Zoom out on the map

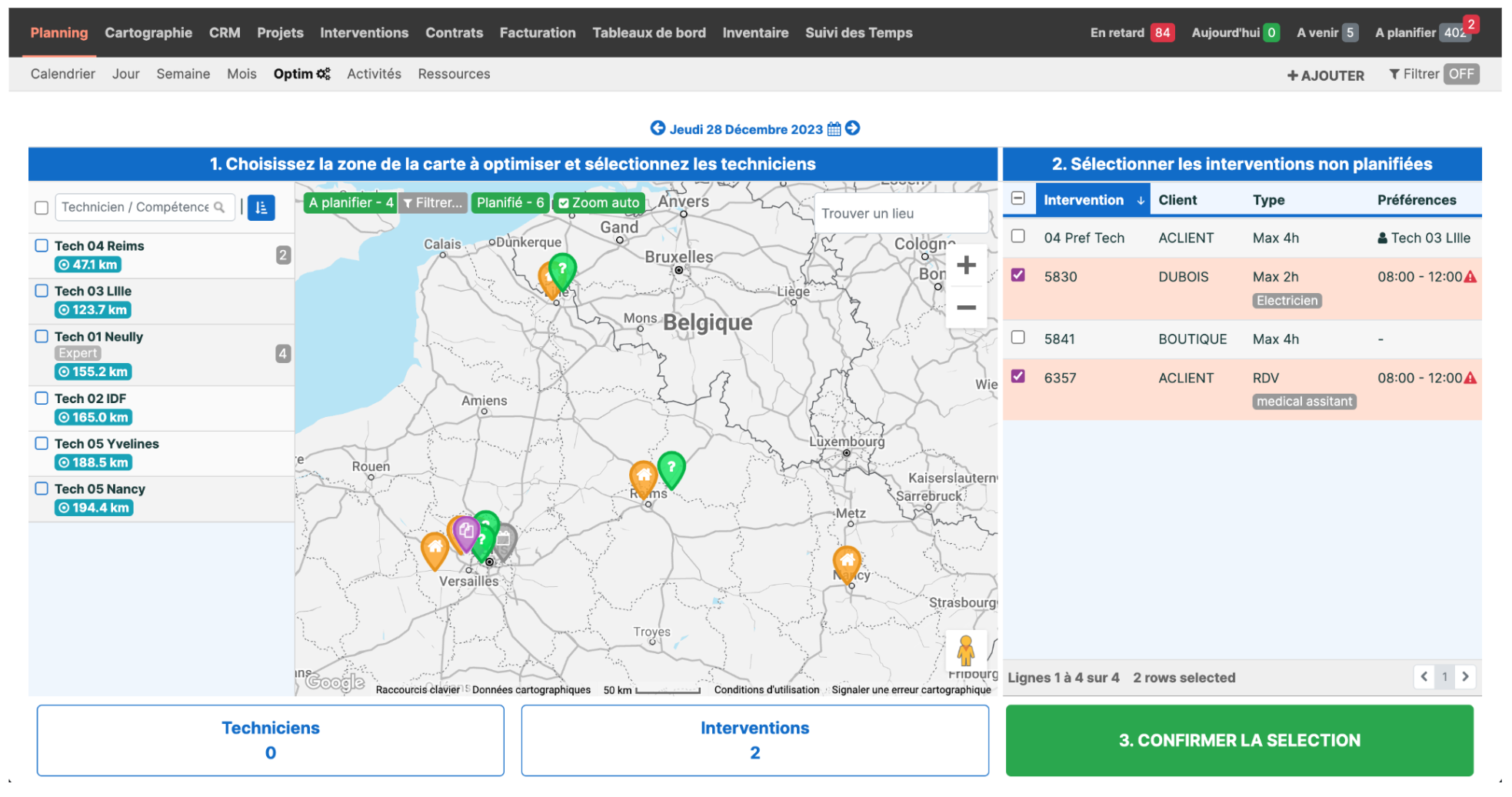tap(966, 307)
